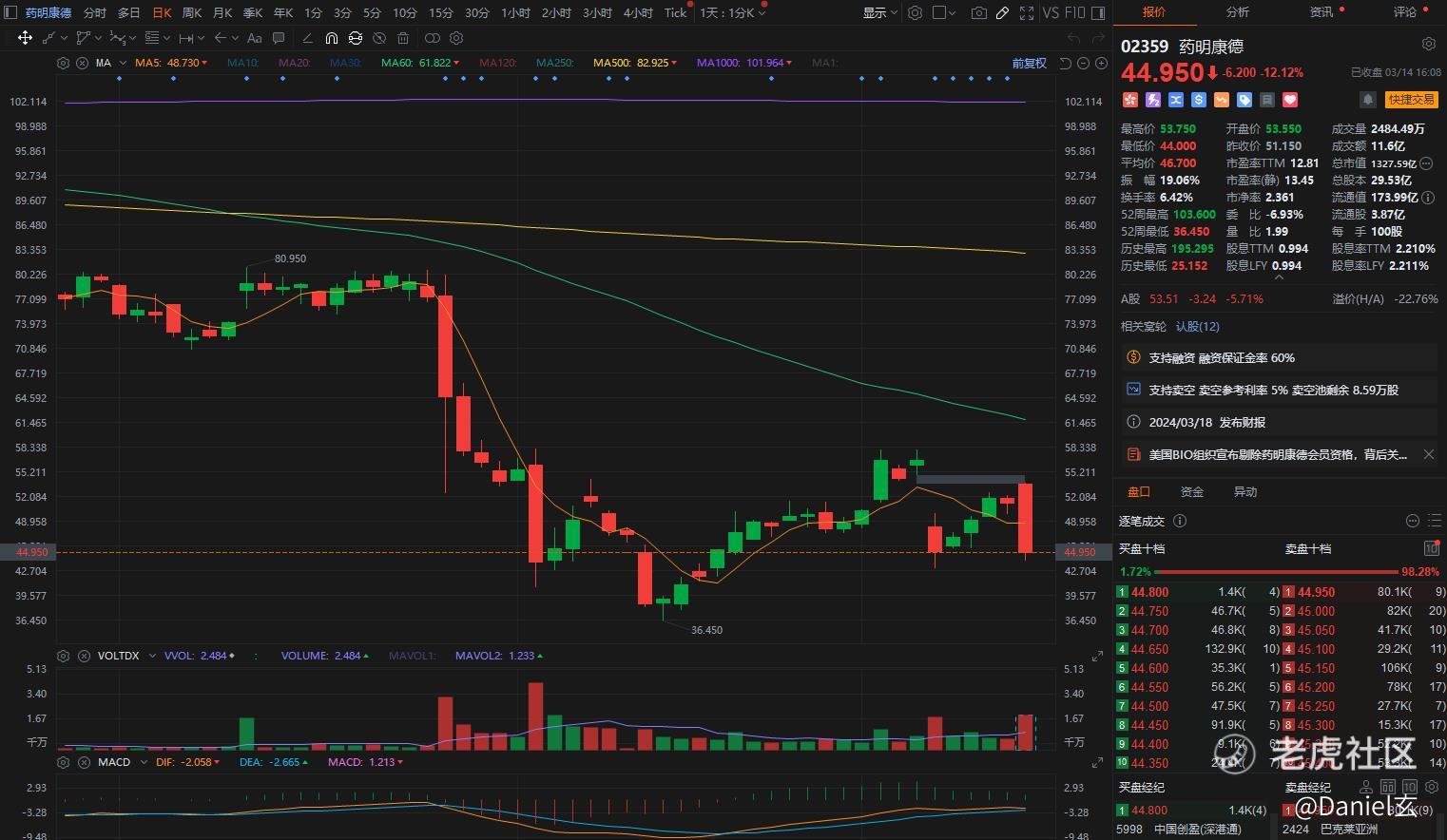Switch to 分时 intraday view

95,12
